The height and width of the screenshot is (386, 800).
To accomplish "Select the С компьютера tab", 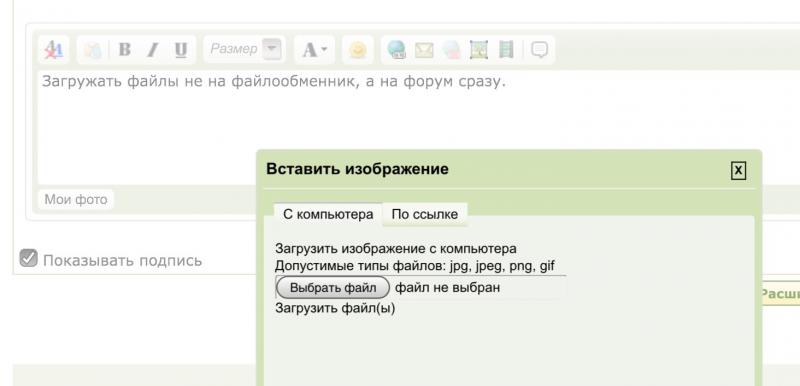I will pos(328,214).
